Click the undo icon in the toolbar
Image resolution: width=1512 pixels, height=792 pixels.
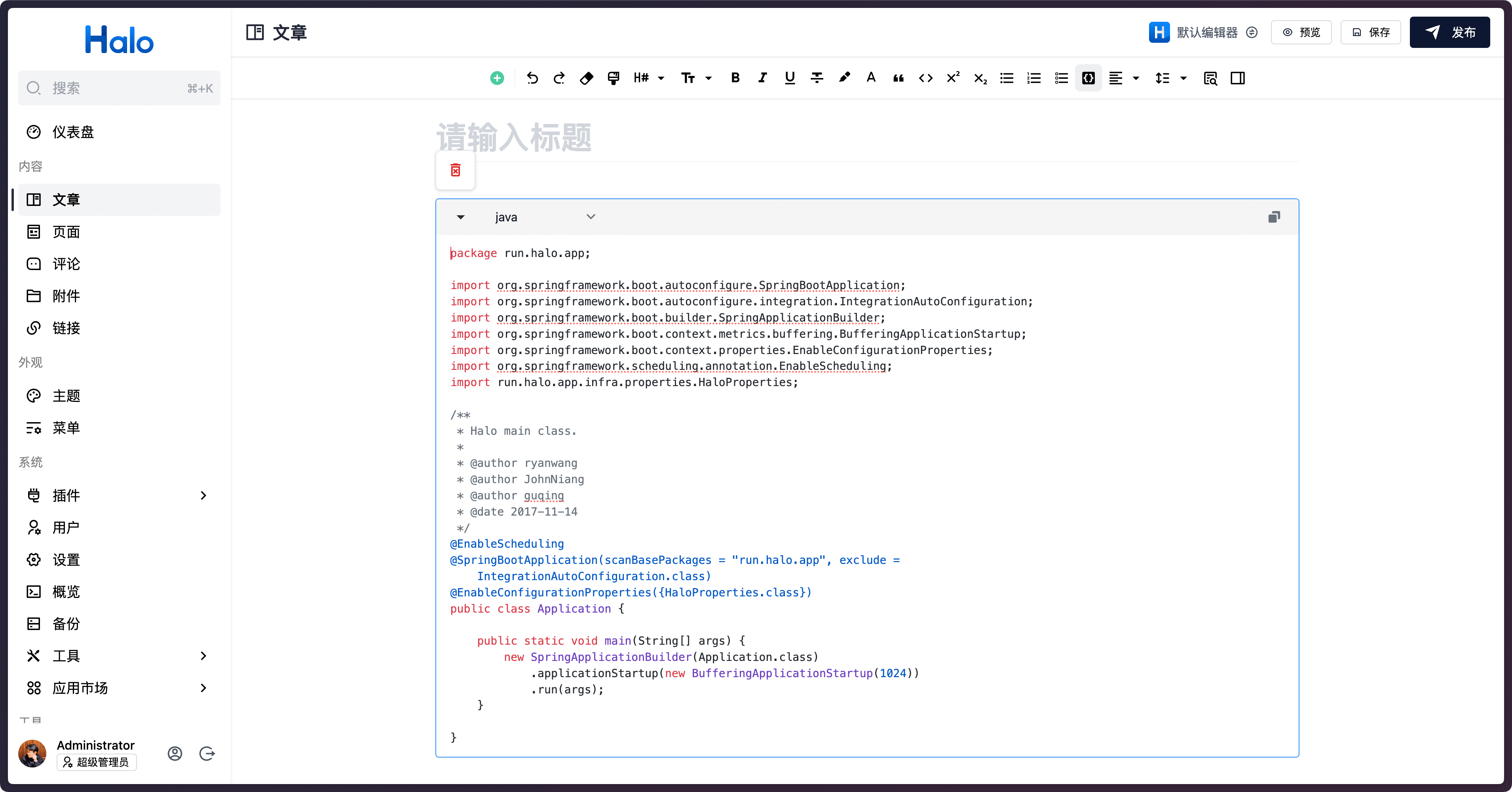[x=532, y=78]
